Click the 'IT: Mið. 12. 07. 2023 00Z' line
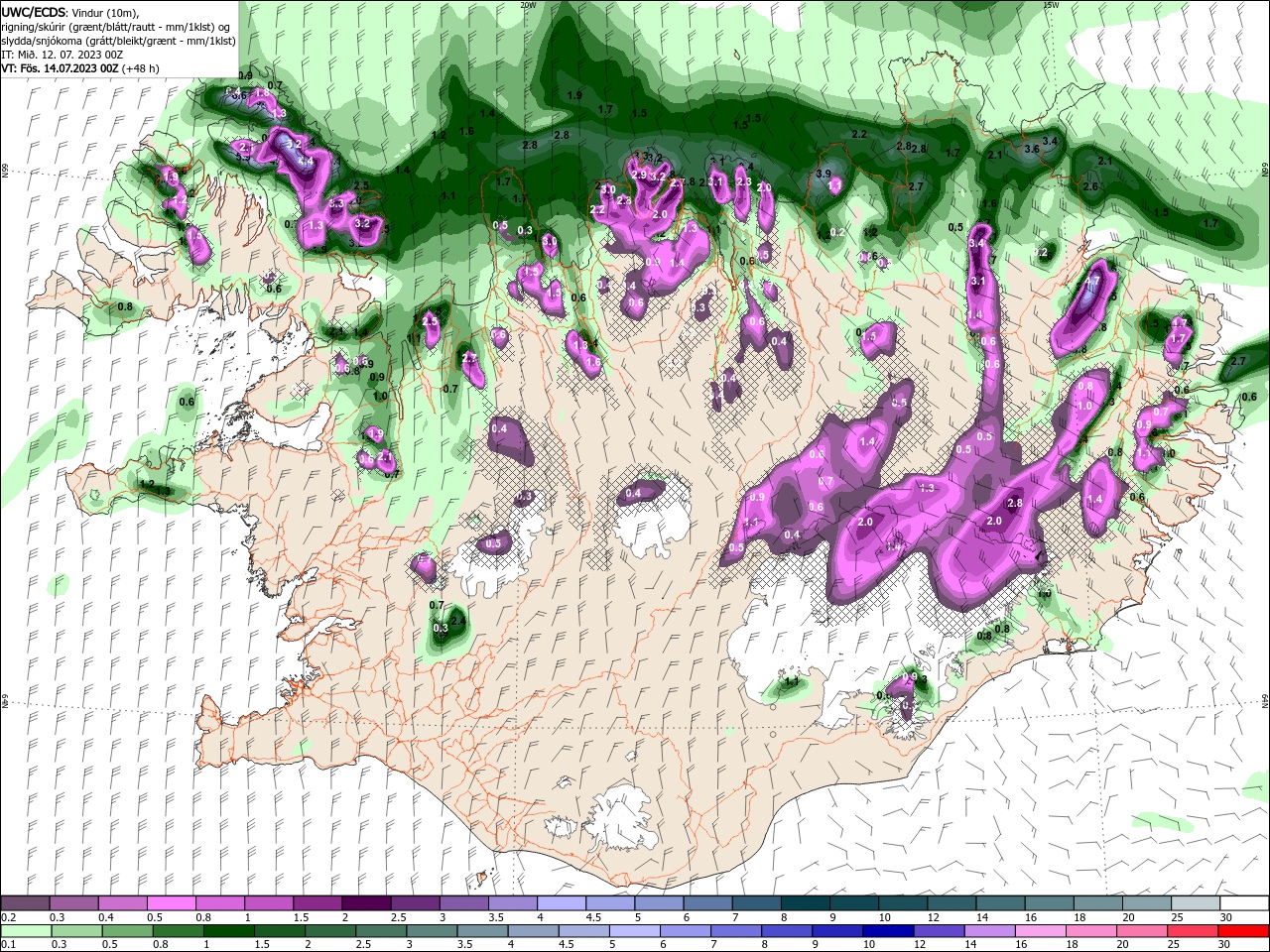This screenshot has width=1270, height=952. point(62,55)
